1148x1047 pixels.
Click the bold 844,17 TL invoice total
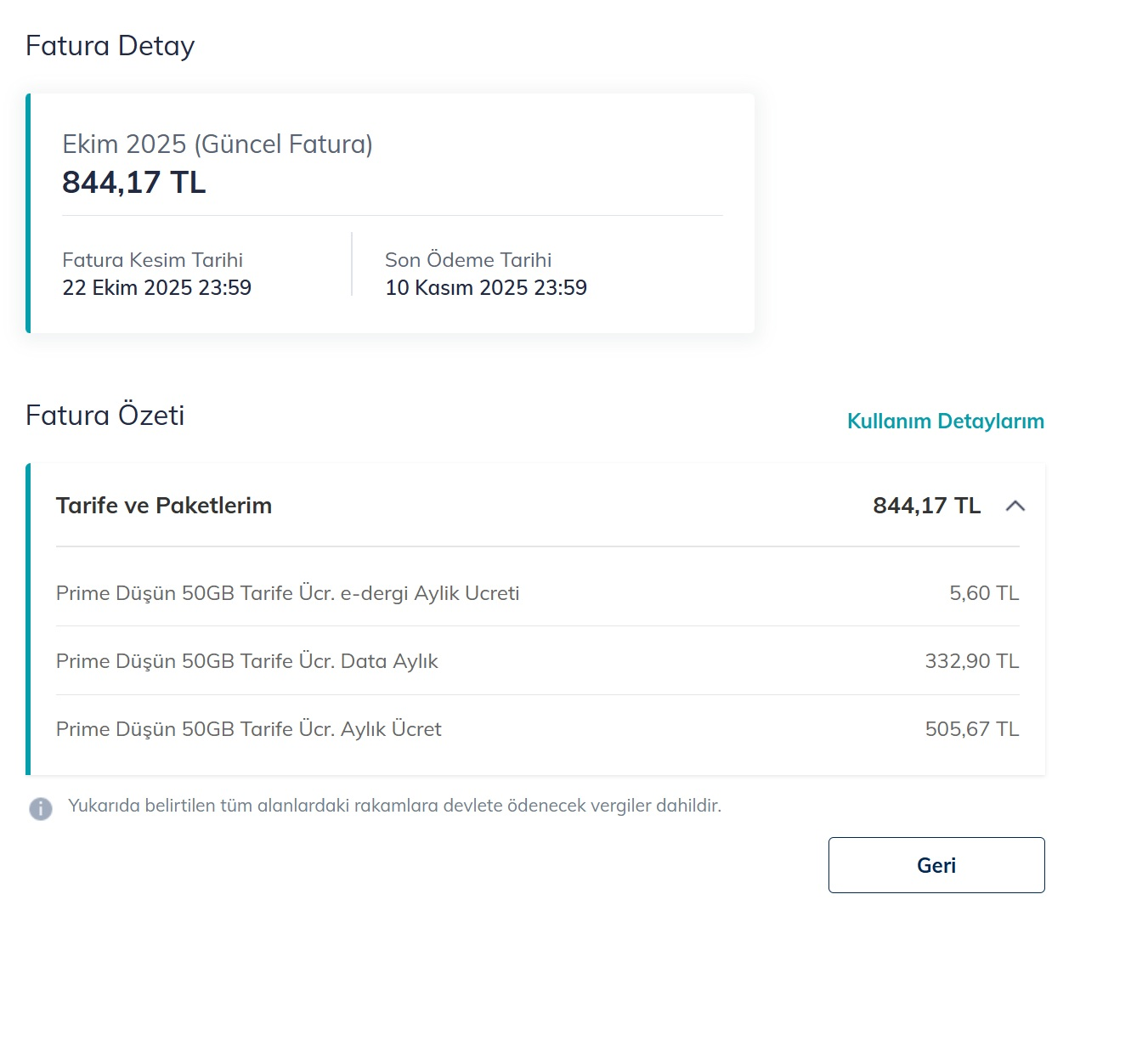(x=134, y=183)
